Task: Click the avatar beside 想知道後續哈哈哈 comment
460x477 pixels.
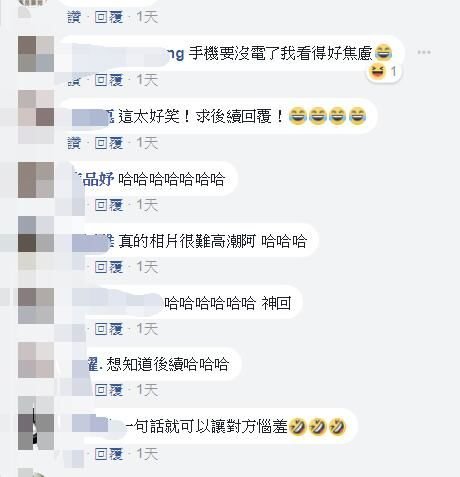Action: [36, 360]
